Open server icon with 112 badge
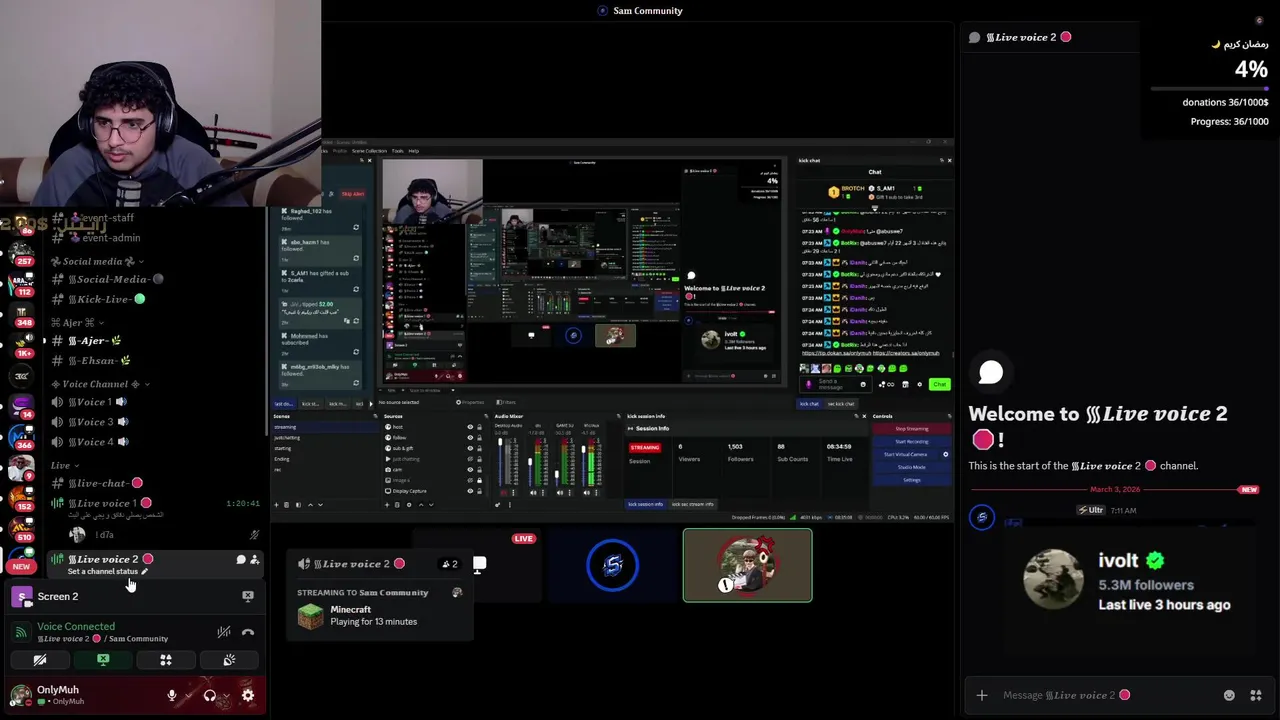 coord(21,282)
